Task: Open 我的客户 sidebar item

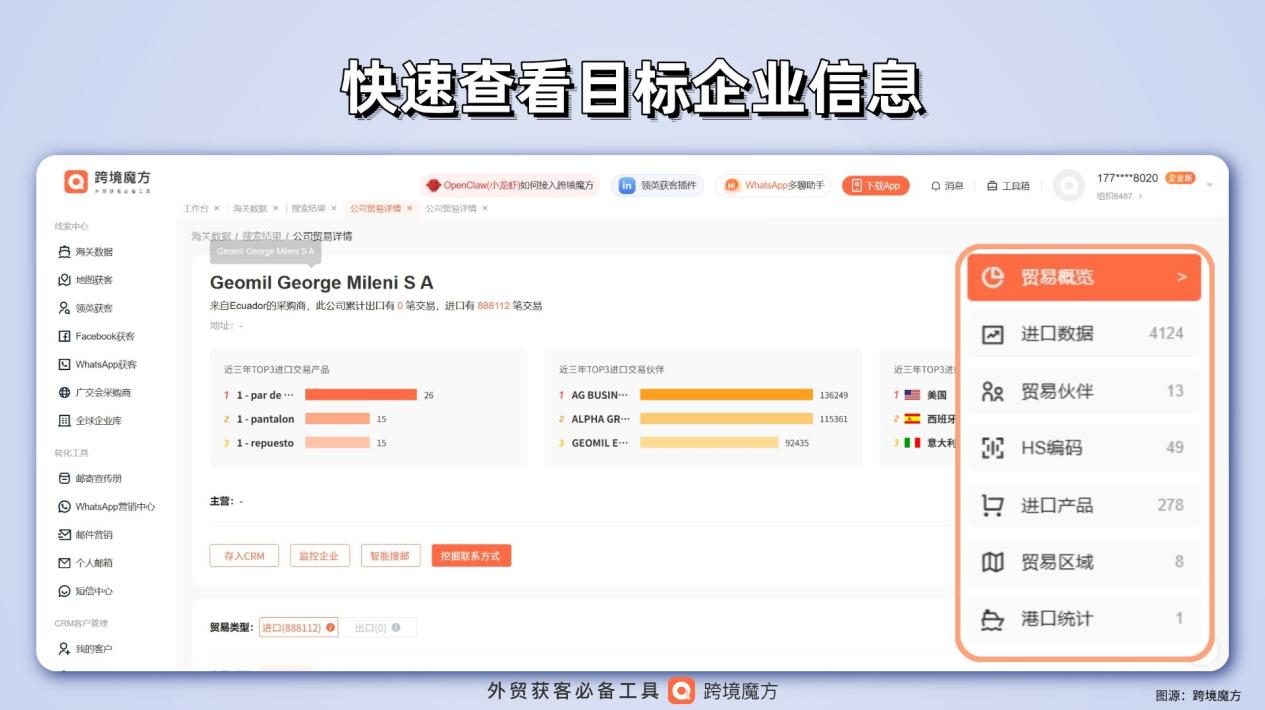Action: coord(86,648)
